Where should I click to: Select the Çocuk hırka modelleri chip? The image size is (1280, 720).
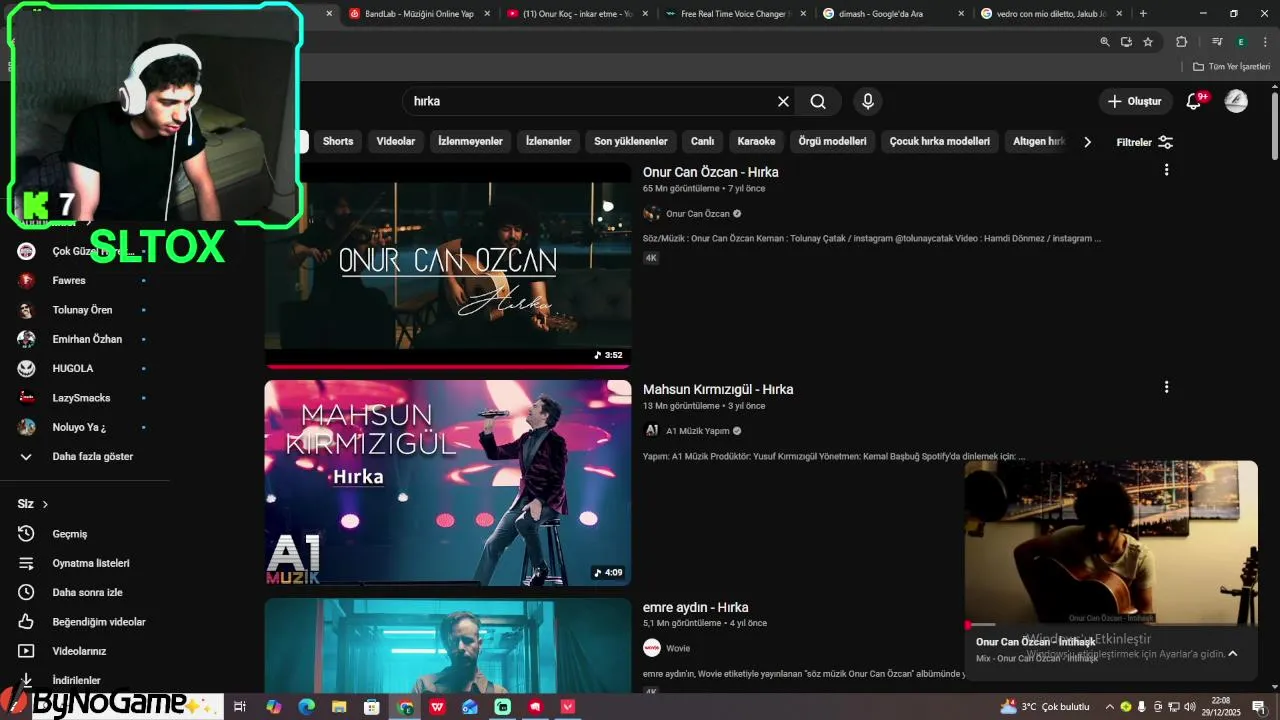point(940,141)
